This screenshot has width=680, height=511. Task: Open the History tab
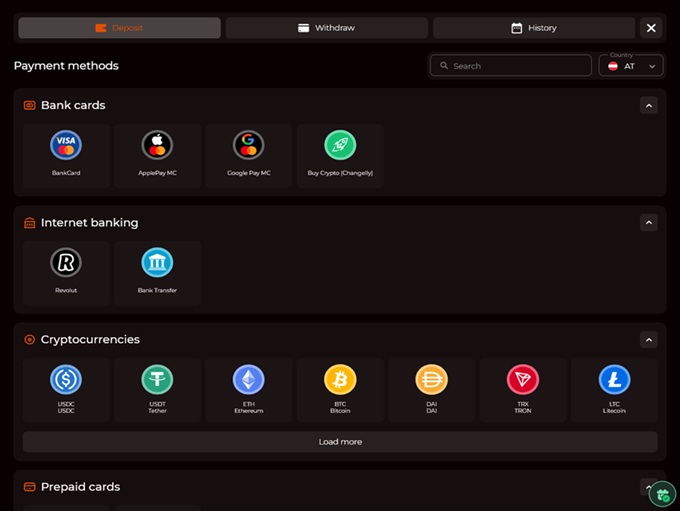pos(533,28)
